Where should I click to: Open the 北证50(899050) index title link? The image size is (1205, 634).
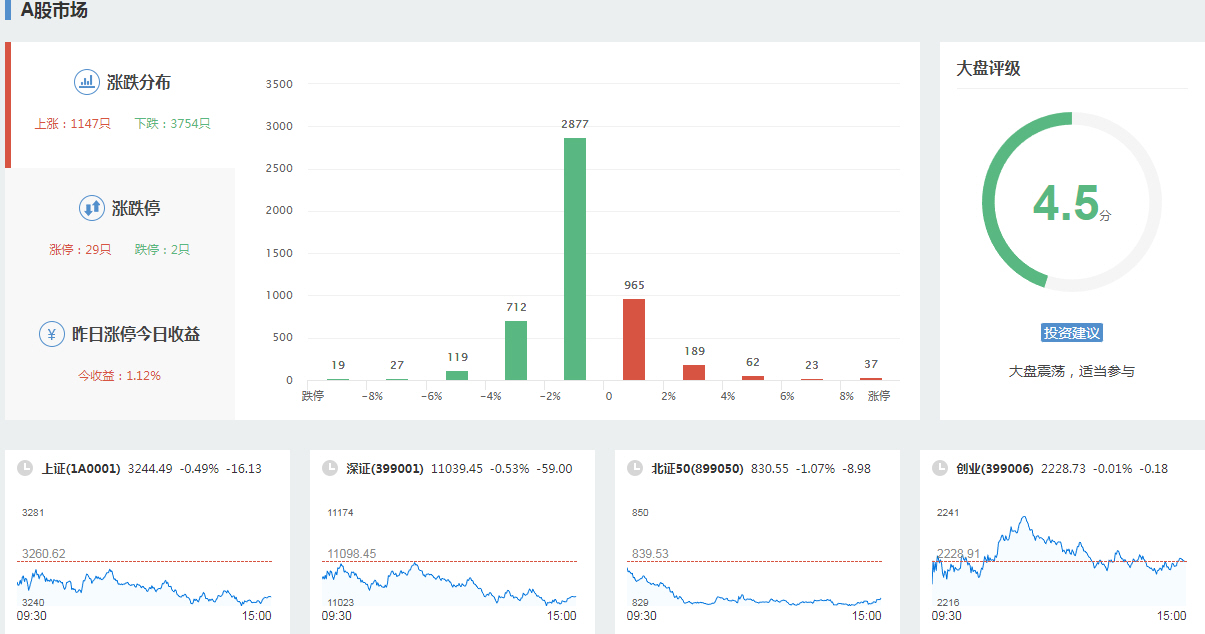coord(697,468)
